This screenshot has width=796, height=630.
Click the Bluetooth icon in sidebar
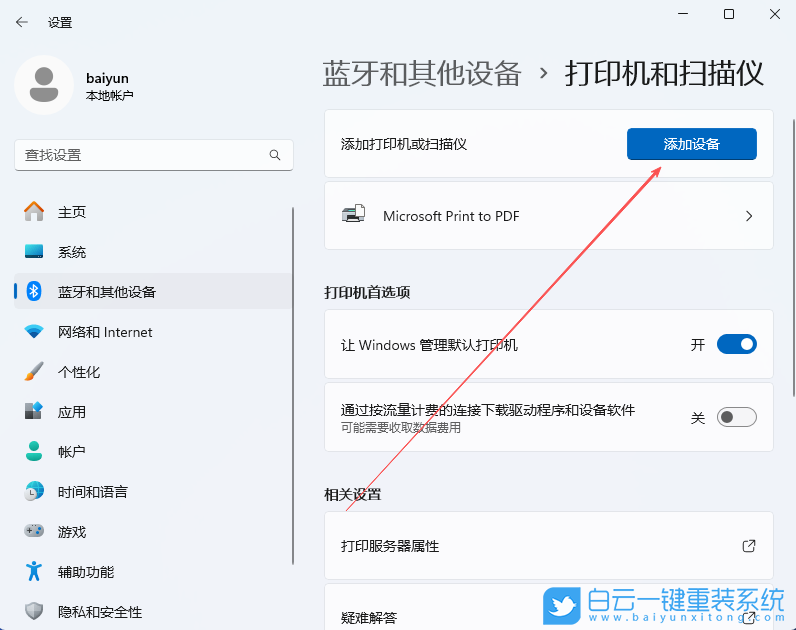pyautogui.click(x=34, y=291)
